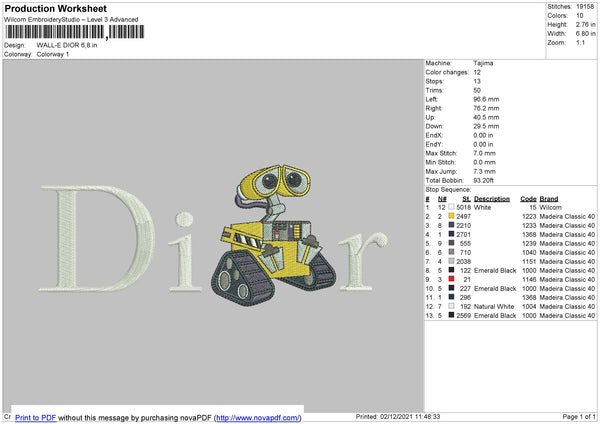Click the Max Stitch value '7.0 mm'
Image resolution: width=600 pixels, height=424 pixels.
click(x=484, y=153)
